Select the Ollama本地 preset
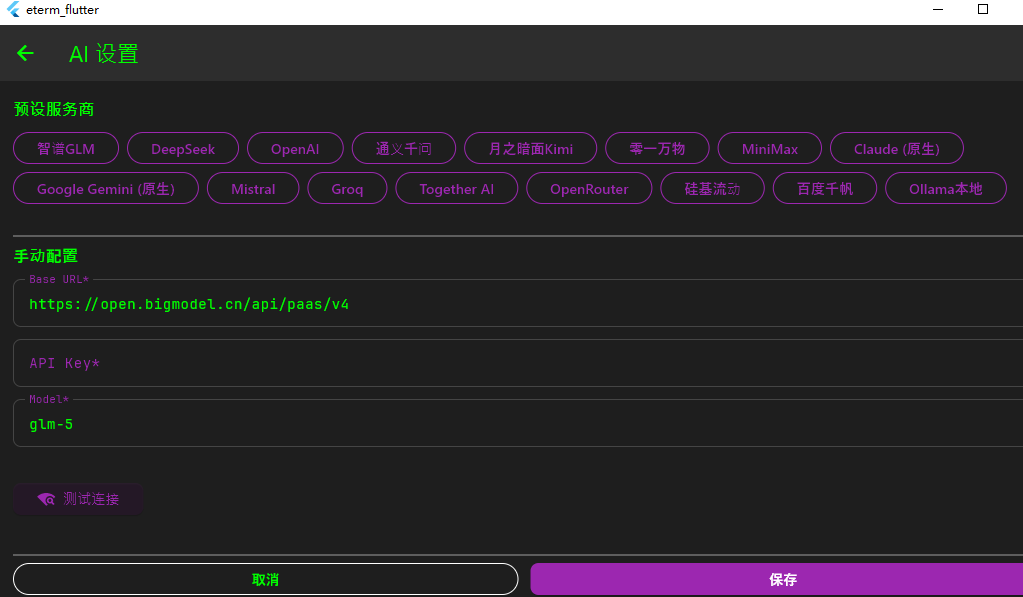This screenshot has width=1023, height=597. (x=945, y=188)
